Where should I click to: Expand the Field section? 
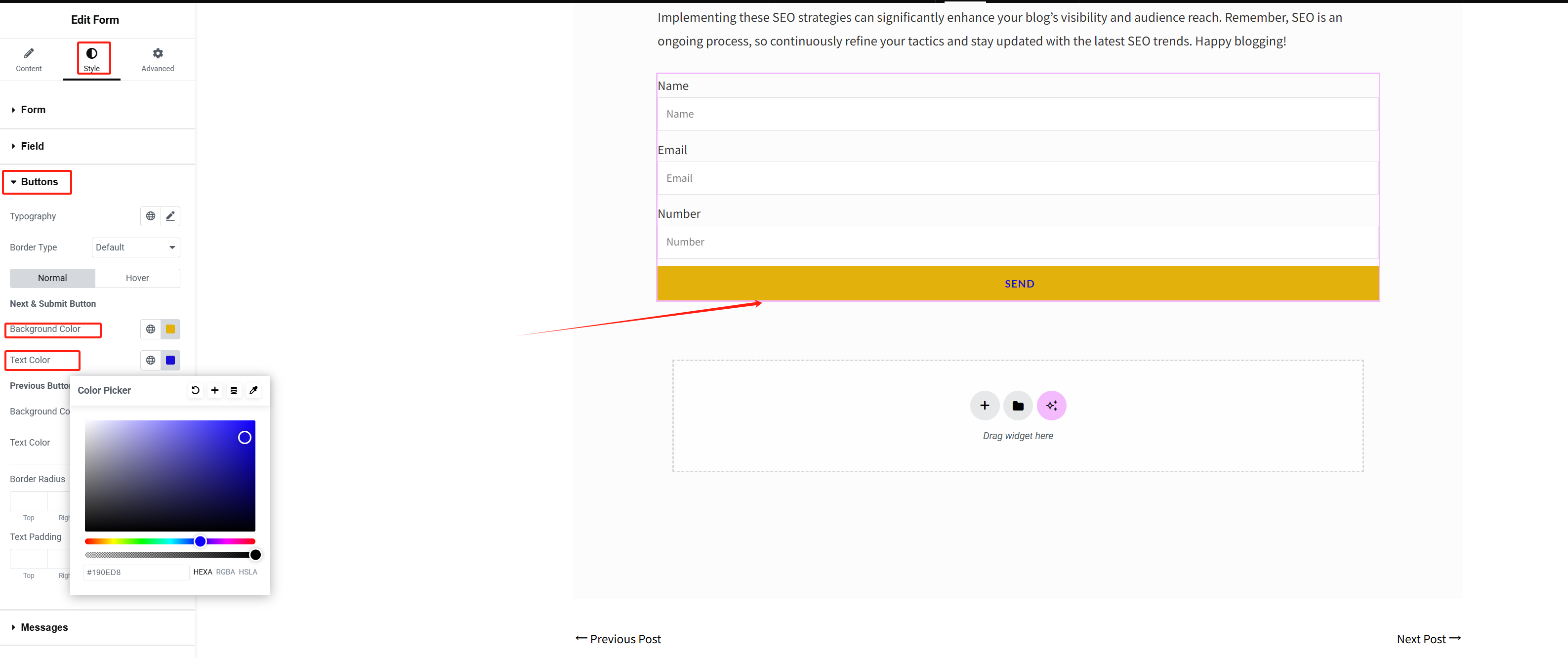[32, 146]
